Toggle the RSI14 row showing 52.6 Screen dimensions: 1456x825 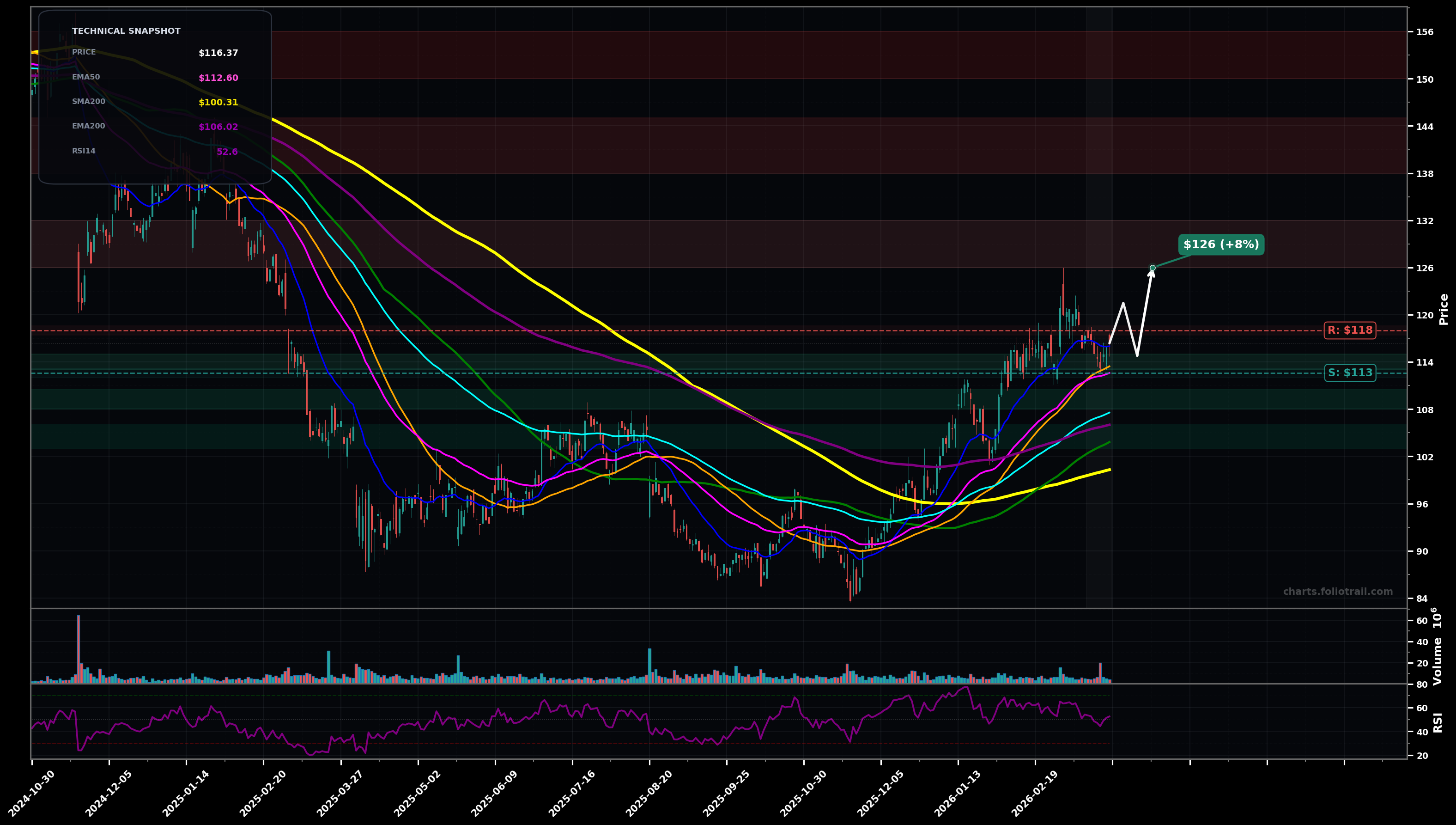click(x=153, y=151)
